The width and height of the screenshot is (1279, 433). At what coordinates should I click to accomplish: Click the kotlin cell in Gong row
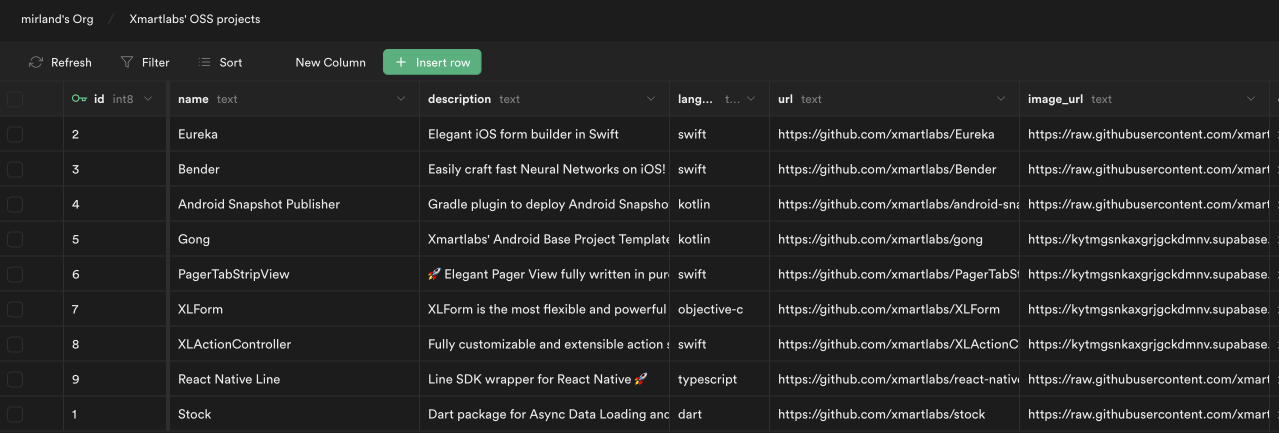[x=719, y=239]
